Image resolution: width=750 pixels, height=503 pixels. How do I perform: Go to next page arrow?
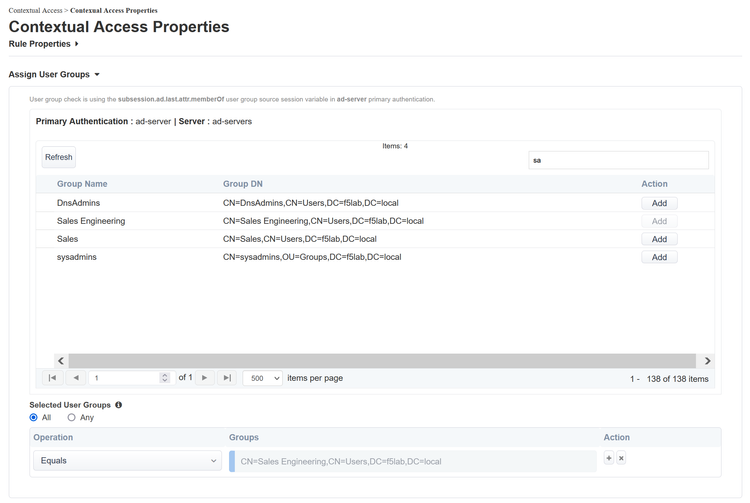click(x=205, y=378)
